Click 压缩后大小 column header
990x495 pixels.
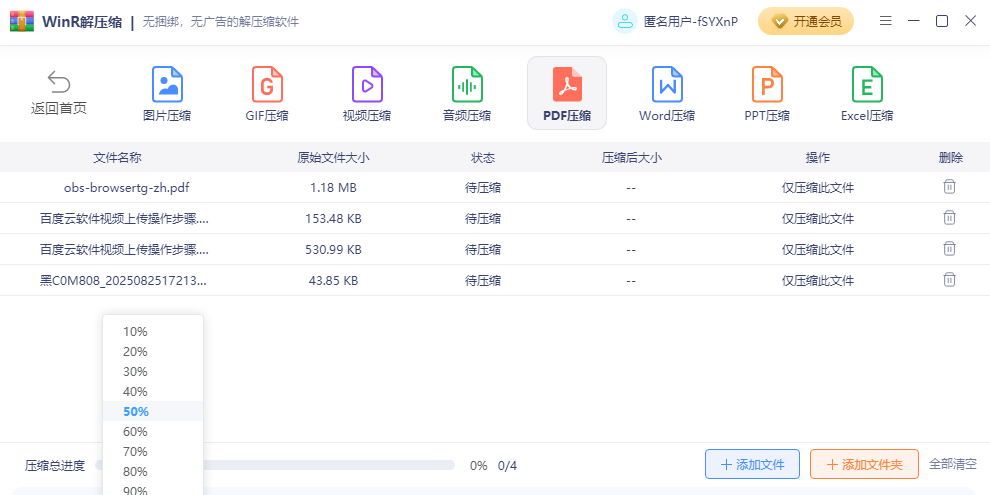point(631,158)
